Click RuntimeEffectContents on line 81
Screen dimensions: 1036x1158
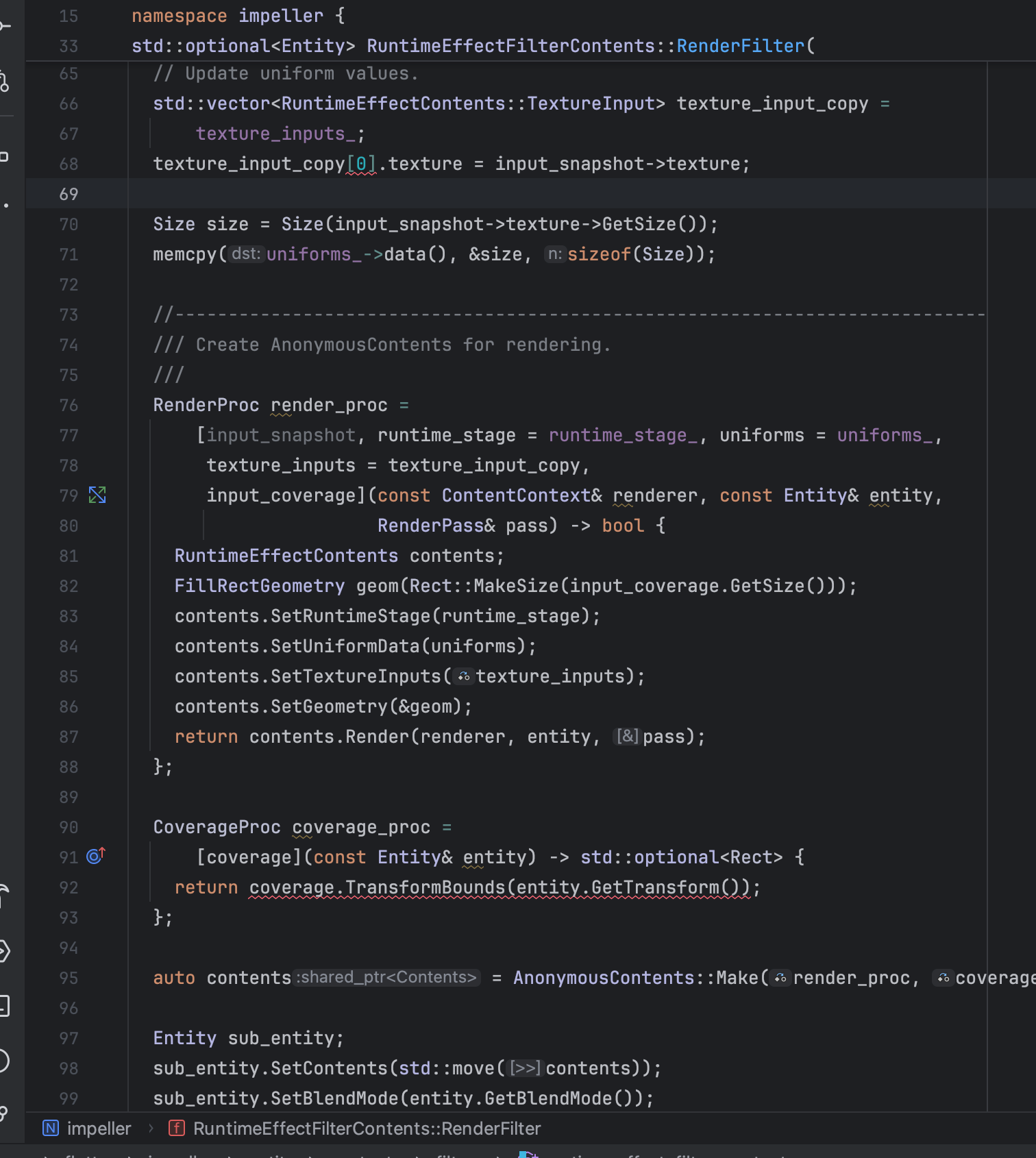[x=286, y=556]
